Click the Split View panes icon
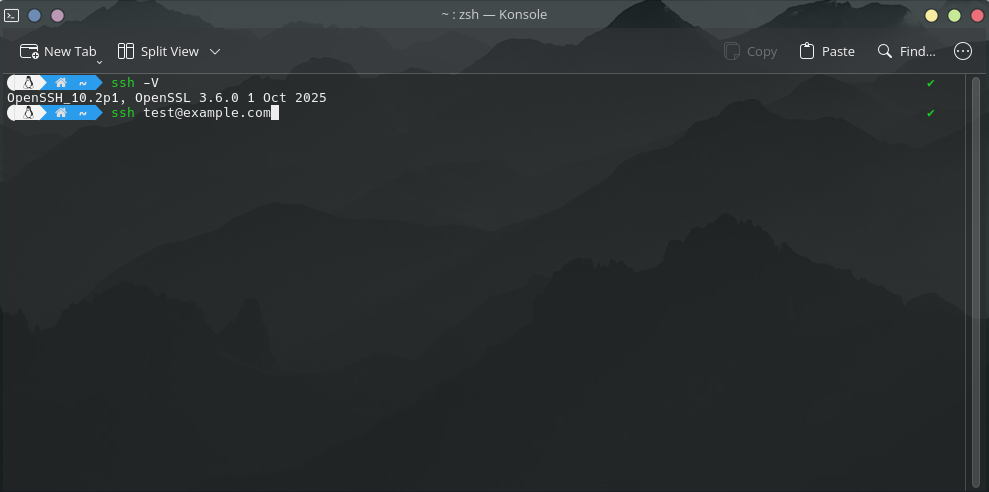 click(x=126, y=51)
